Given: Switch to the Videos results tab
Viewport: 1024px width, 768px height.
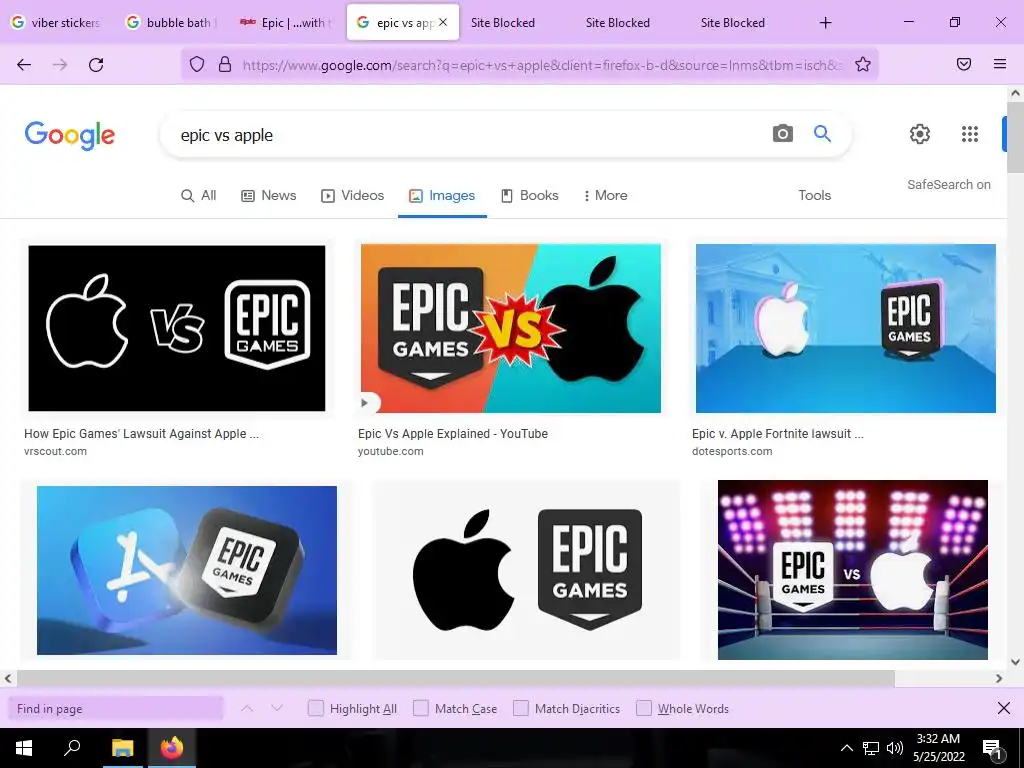Looking at the screenshot, I should pyautogui.click(x=353, y=195).
